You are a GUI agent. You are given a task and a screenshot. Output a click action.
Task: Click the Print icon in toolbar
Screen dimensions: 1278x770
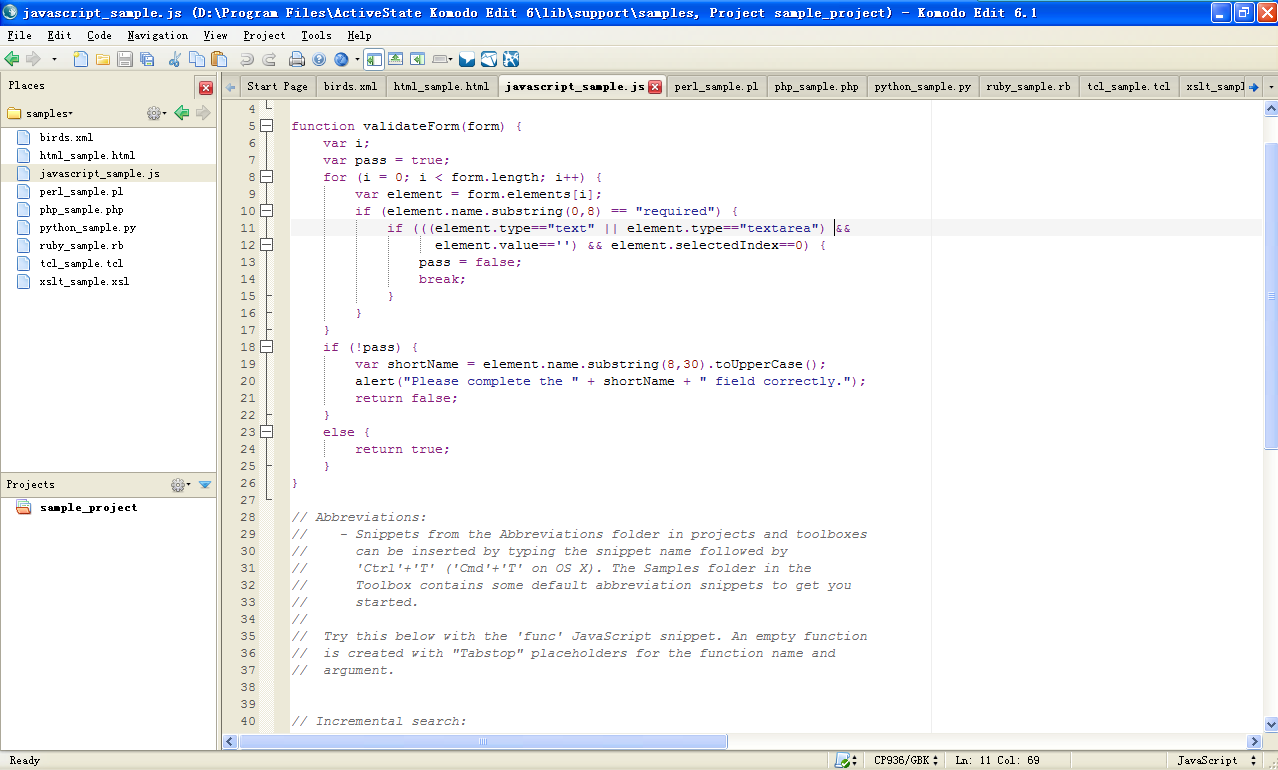297,59
